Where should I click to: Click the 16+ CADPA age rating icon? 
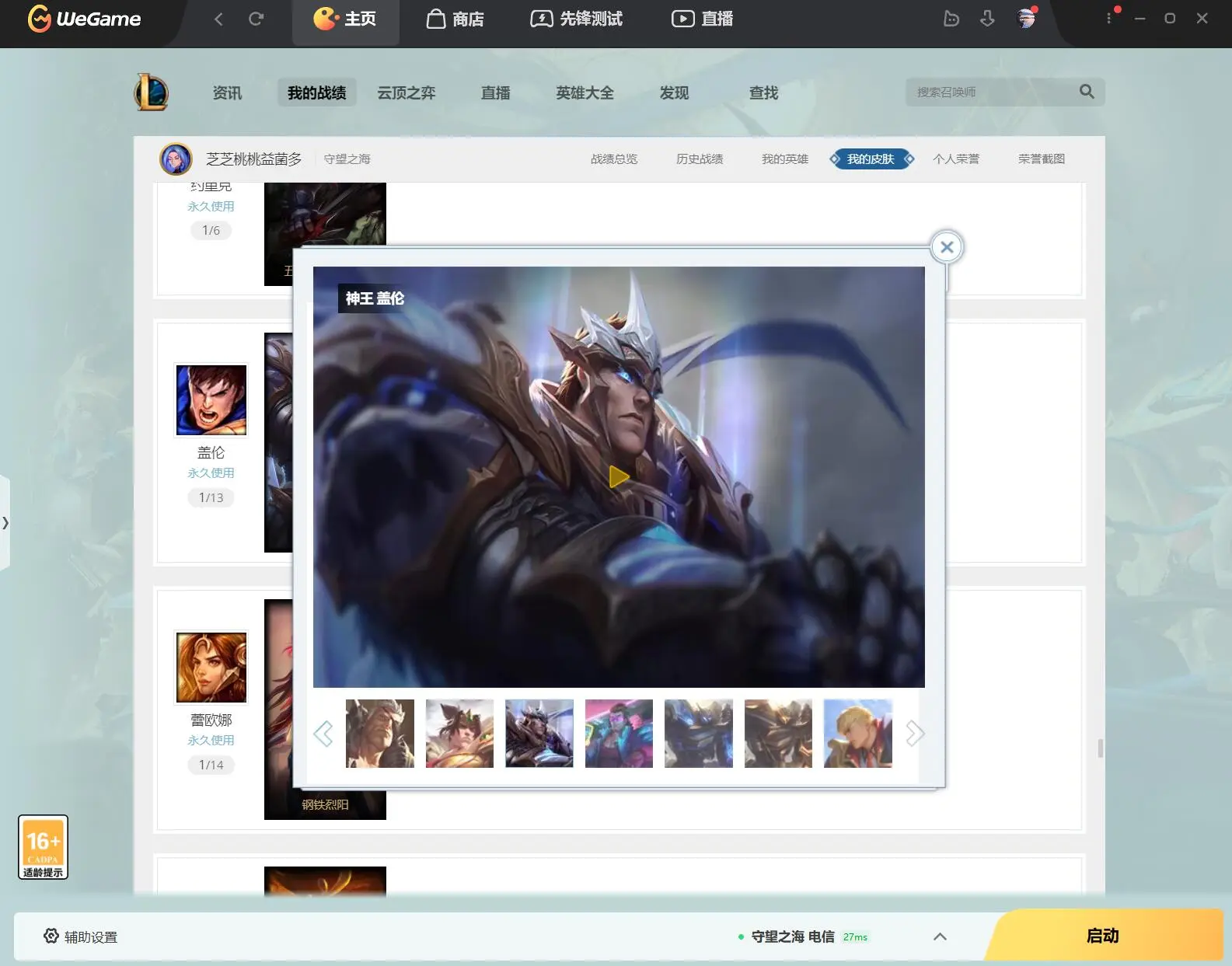click(43, 847)
